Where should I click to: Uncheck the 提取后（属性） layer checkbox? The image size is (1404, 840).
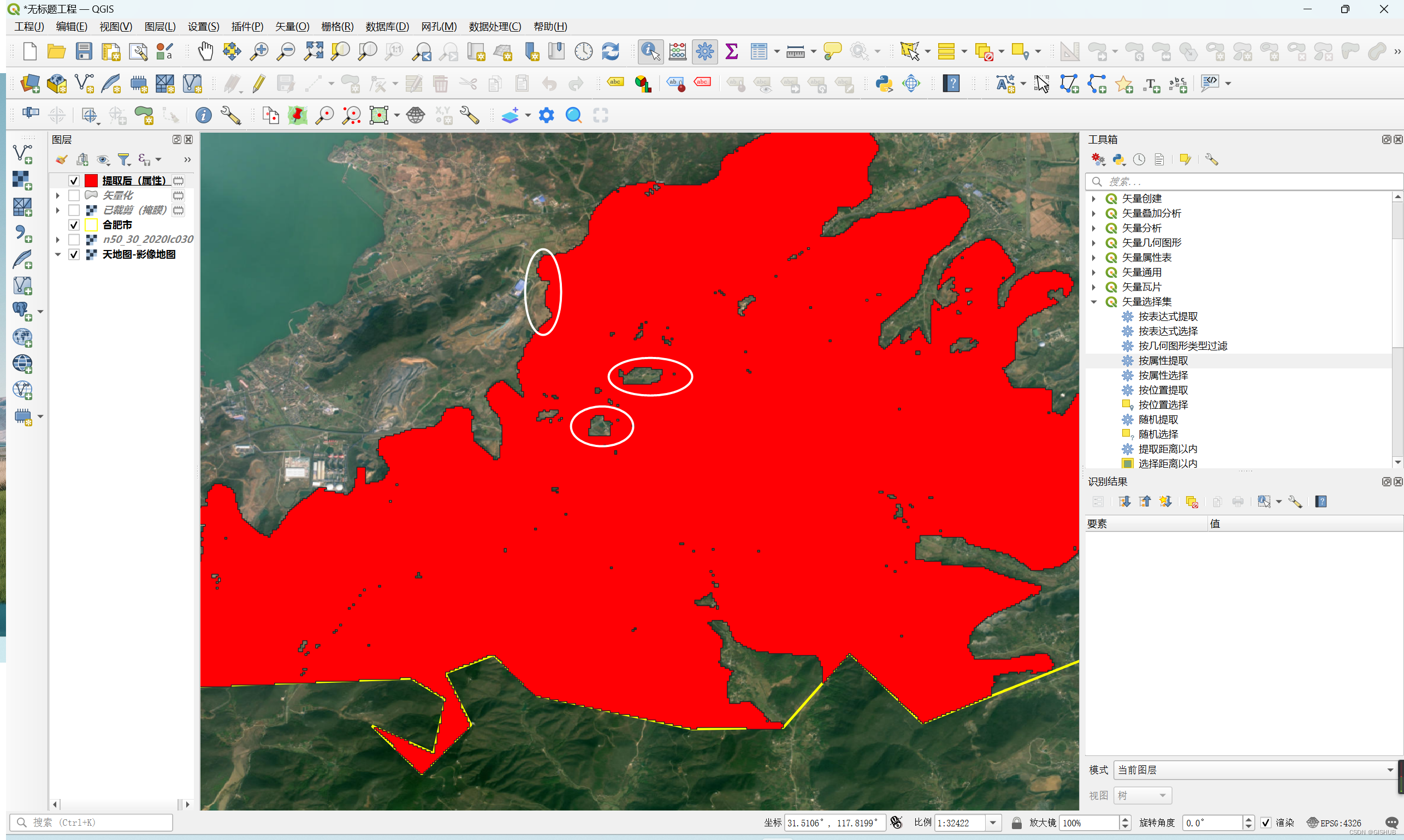click(x=74, y=181)
